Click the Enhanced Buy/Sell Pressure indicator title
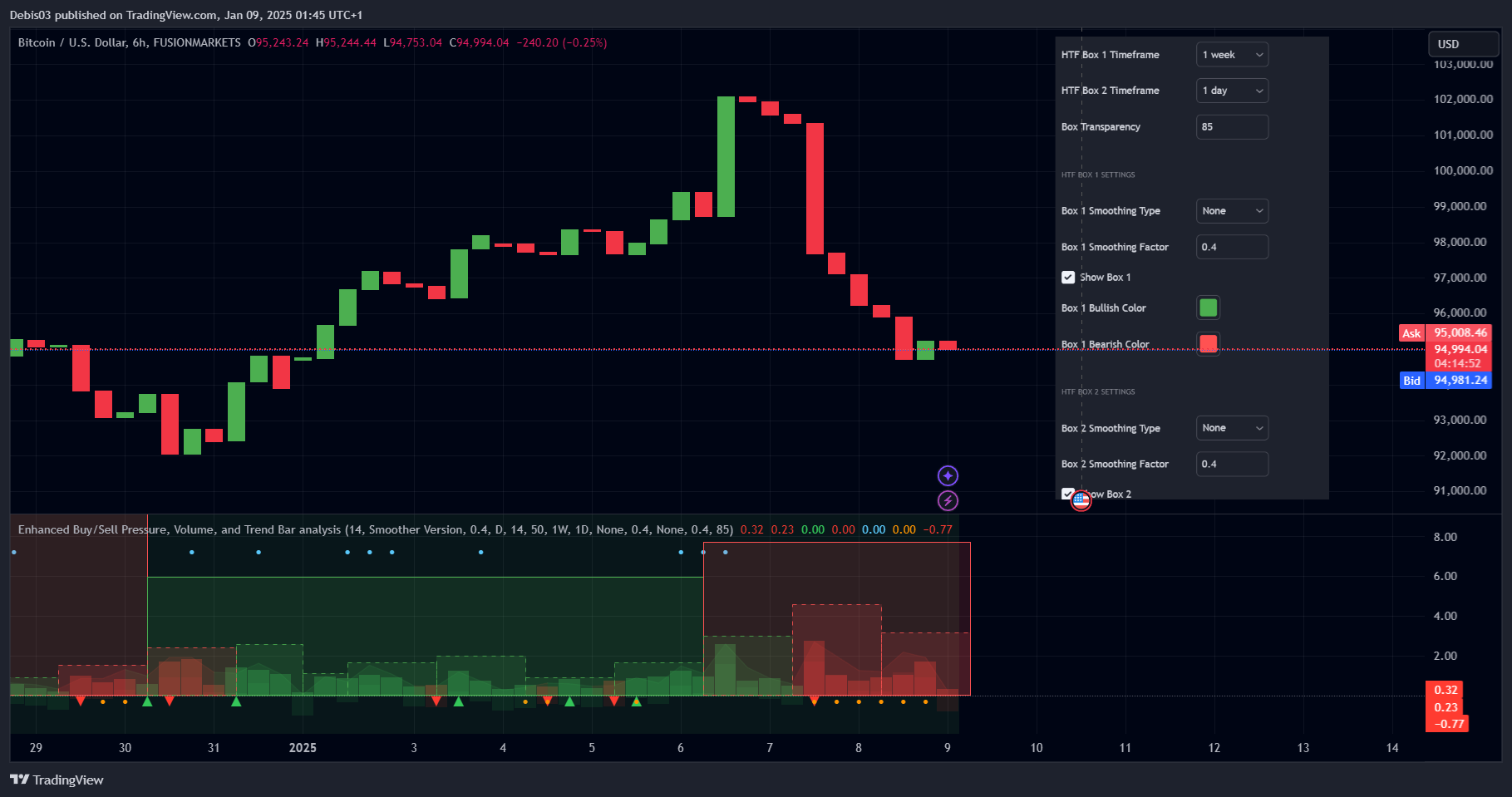 pos(180,529)
